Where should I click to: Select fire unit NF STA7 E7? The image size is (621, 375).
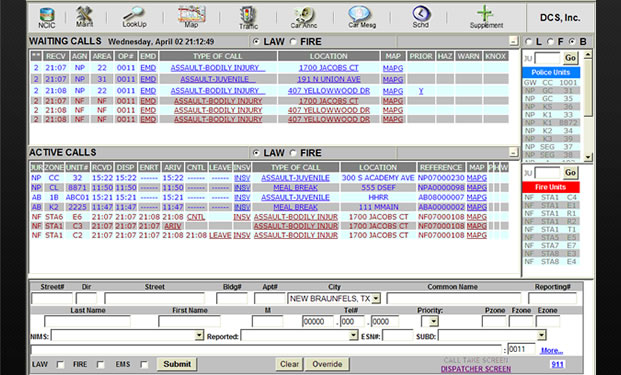click(x=551, y=245)
